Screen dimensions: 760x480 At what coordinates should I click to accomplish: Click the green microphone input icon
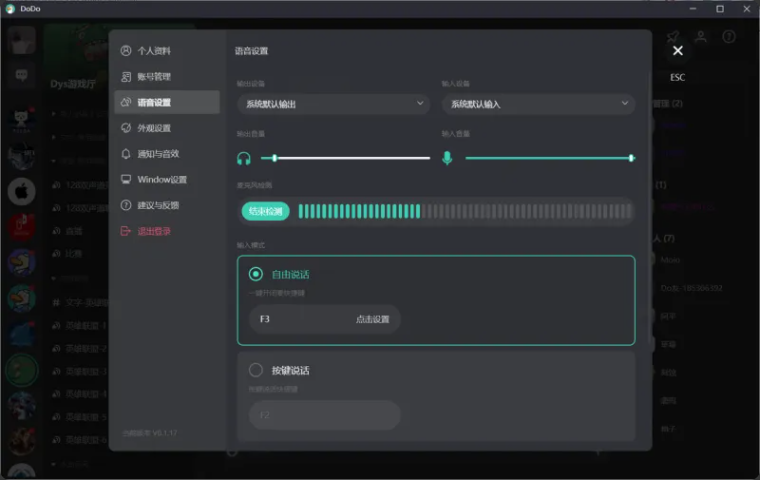tap(447, 158)
